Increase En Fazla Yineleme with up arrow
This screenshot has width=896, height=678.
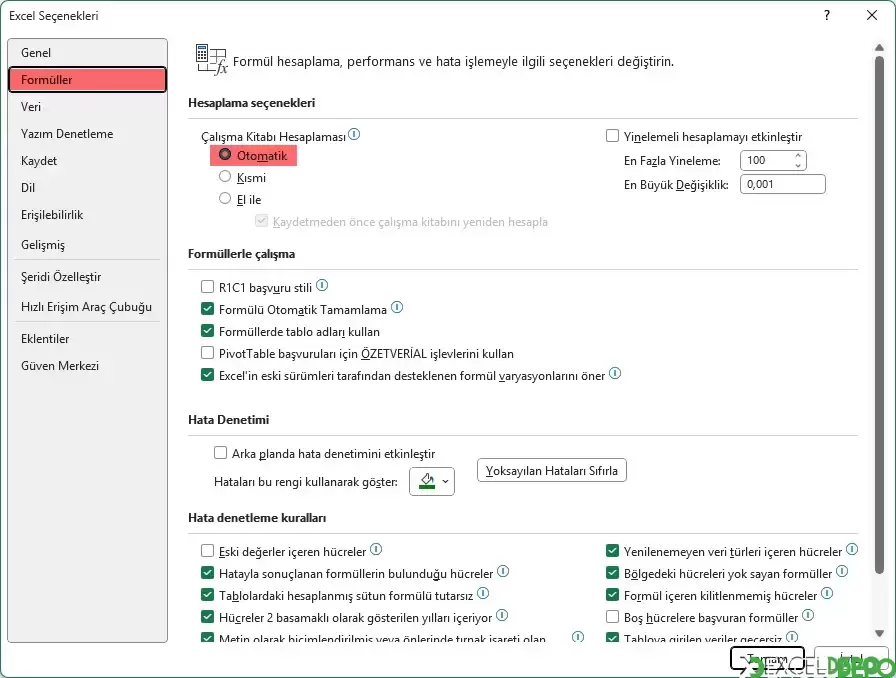(x=798, y=155)
